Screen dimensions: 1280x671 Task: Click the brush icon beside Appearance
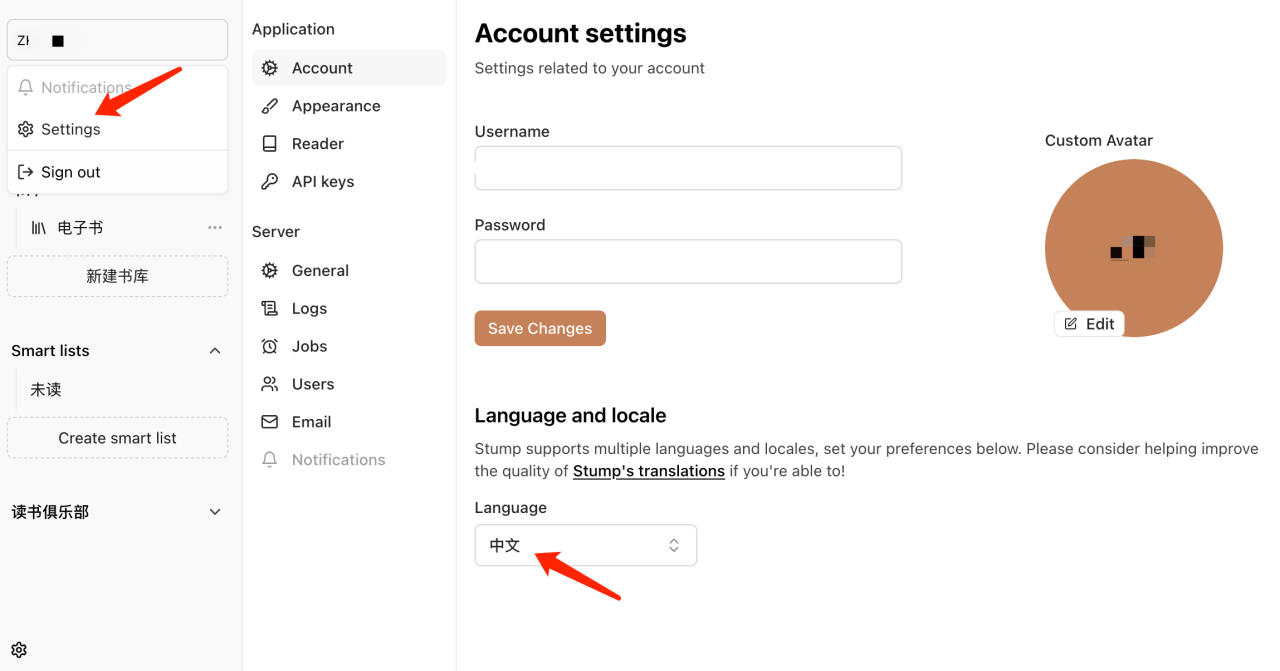pos(270,106)
